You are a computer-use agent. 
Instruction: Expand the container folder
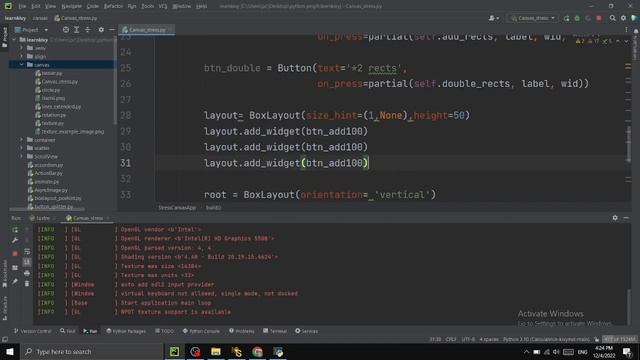coord(22,140)
